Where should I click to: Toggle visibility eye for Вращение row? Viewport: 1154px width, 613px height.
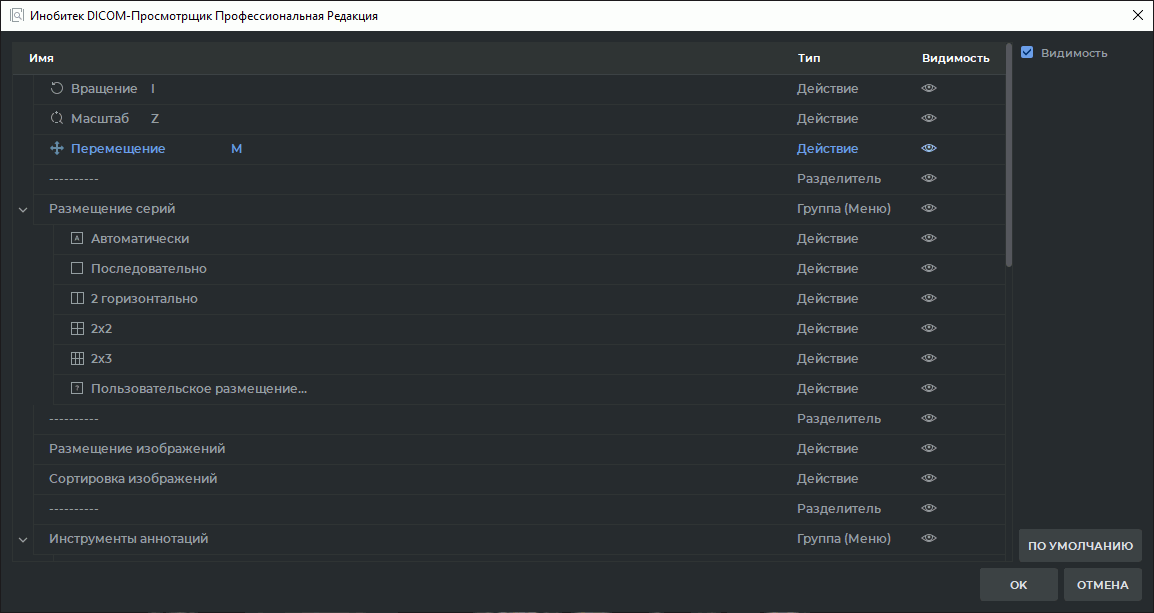(x=929, y=88)
